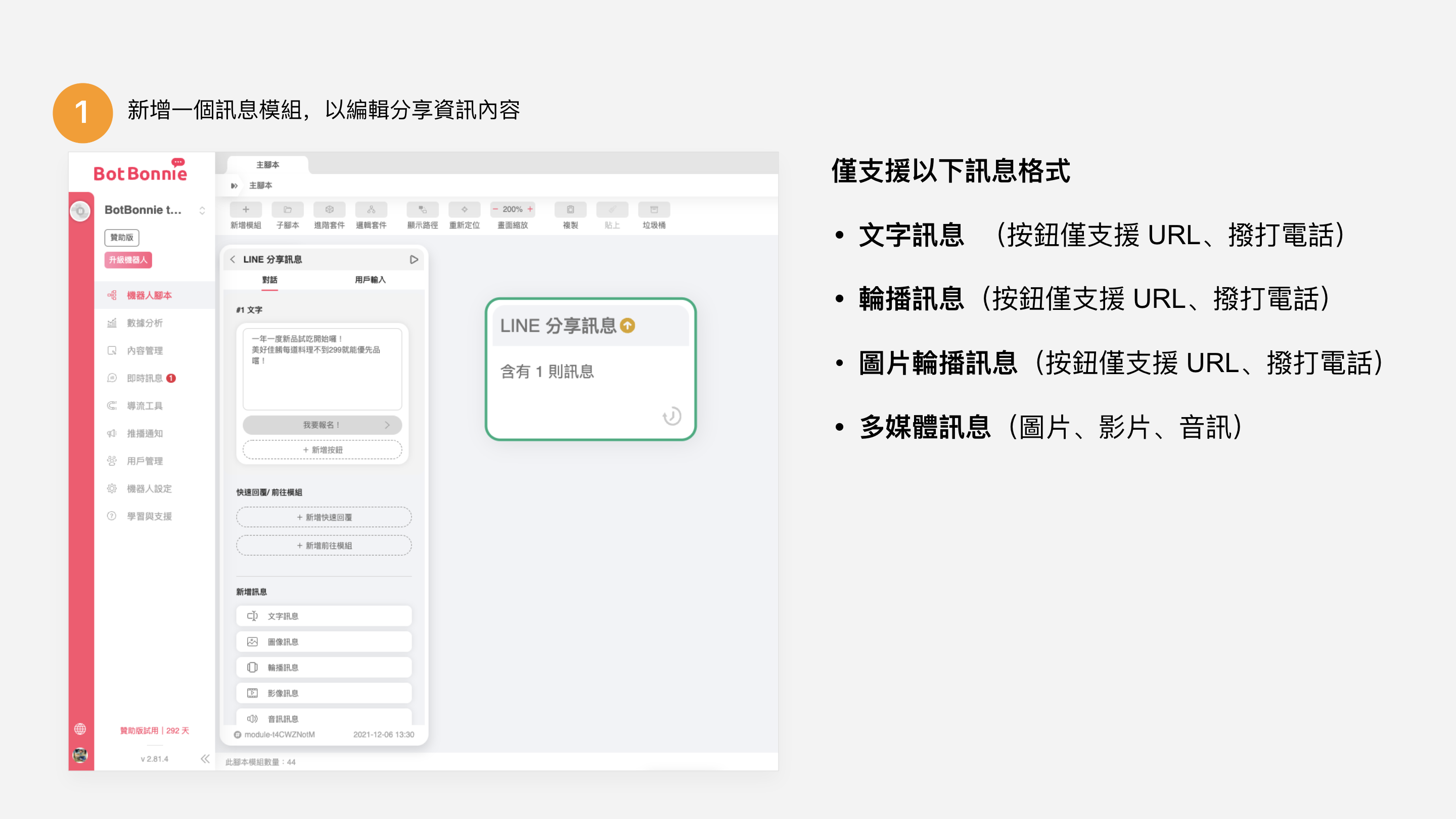The image size is (1456, 819).
Task: Click the 升級機器人 button
Action: [128, 260]
